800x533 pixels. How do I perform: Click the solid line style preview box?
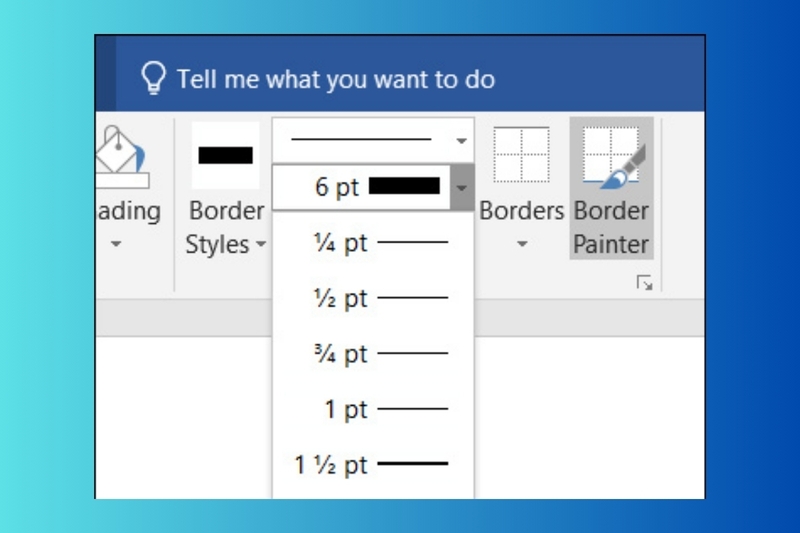point(361,141)
